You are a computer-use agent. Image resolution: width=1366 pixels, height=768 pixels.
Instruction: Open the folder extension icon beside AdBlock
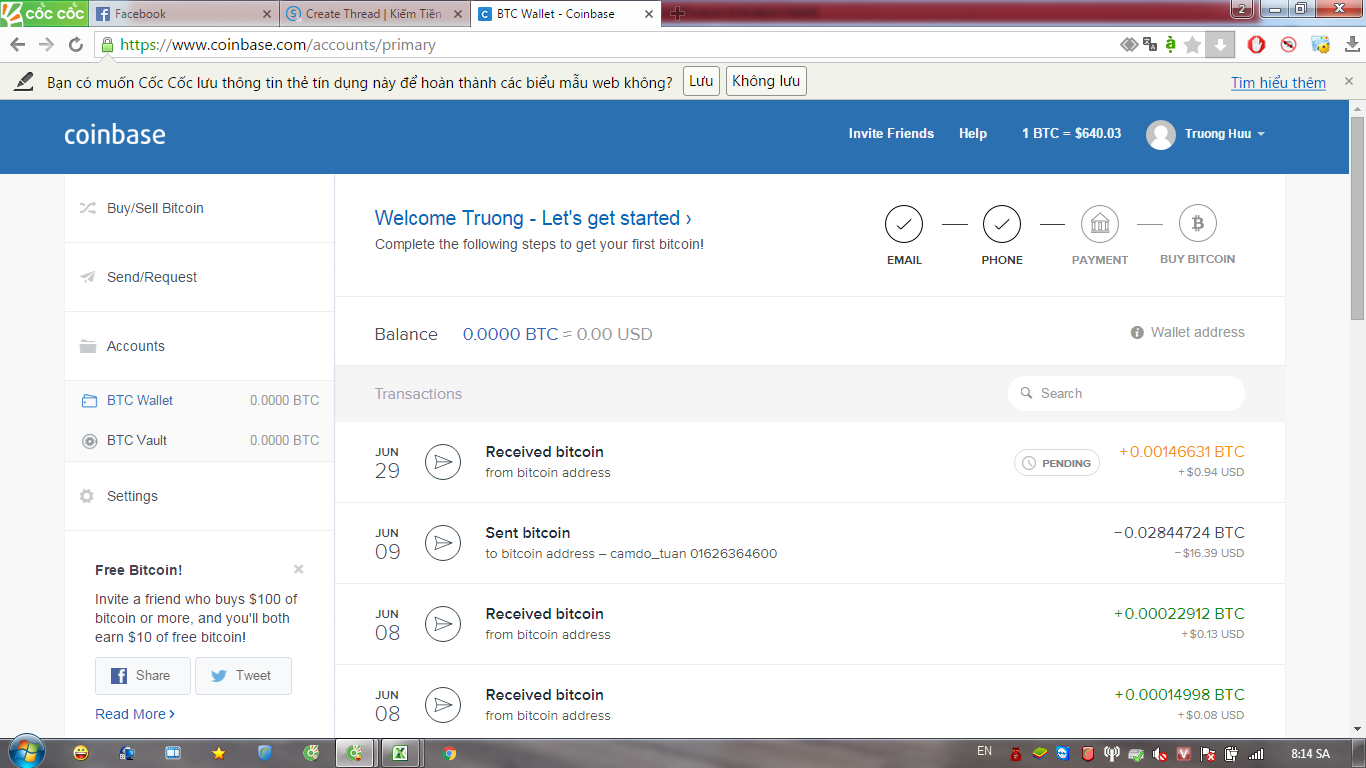click(1320, 45)
